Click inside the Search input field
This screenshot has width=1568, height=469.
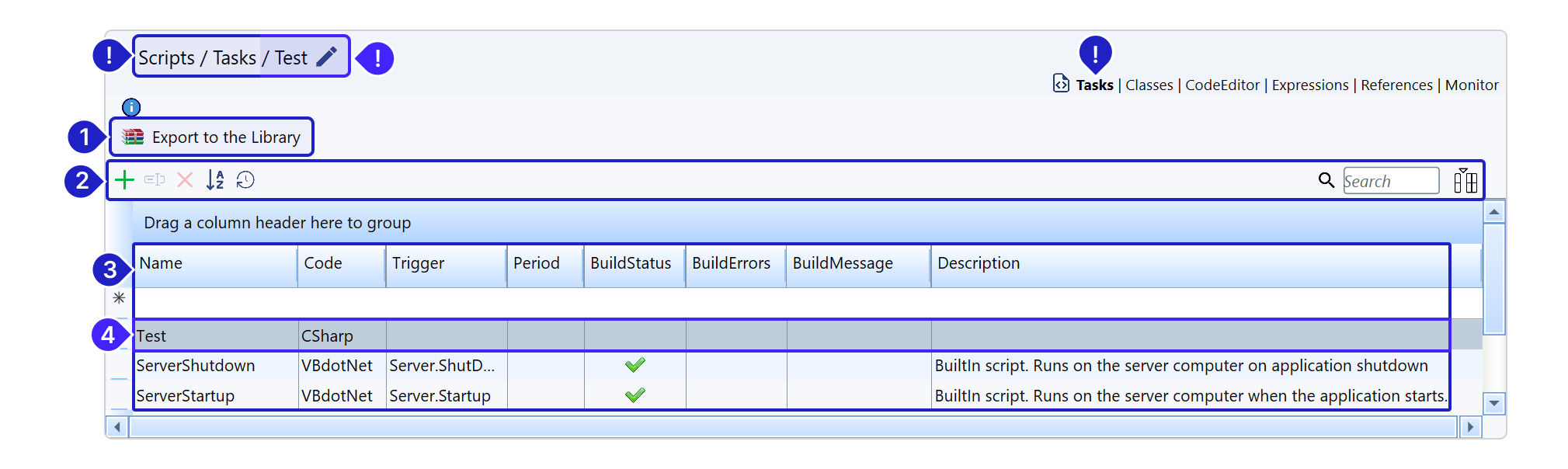point(1389,181)
